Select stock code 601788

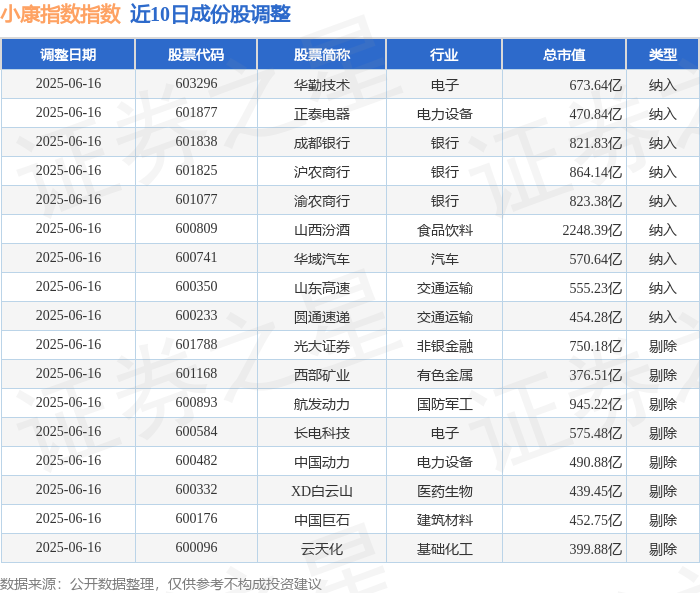196,345
